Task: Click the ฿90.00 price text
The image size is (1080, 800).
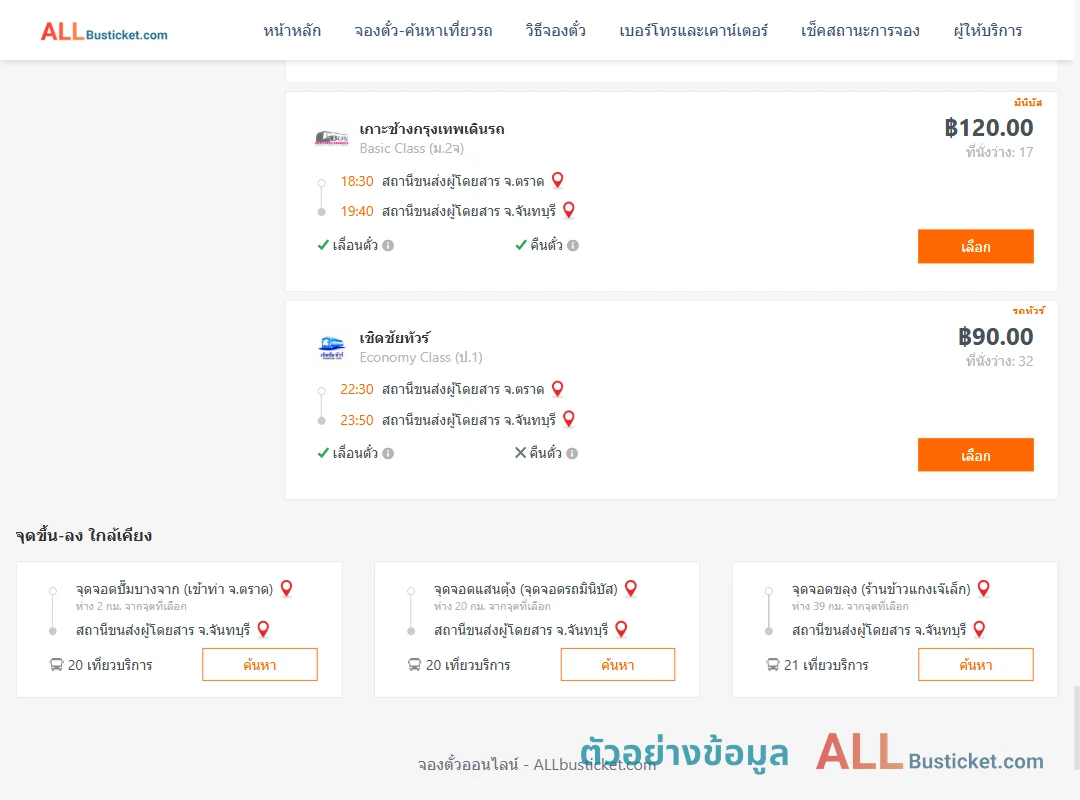Action: [995, 337]
